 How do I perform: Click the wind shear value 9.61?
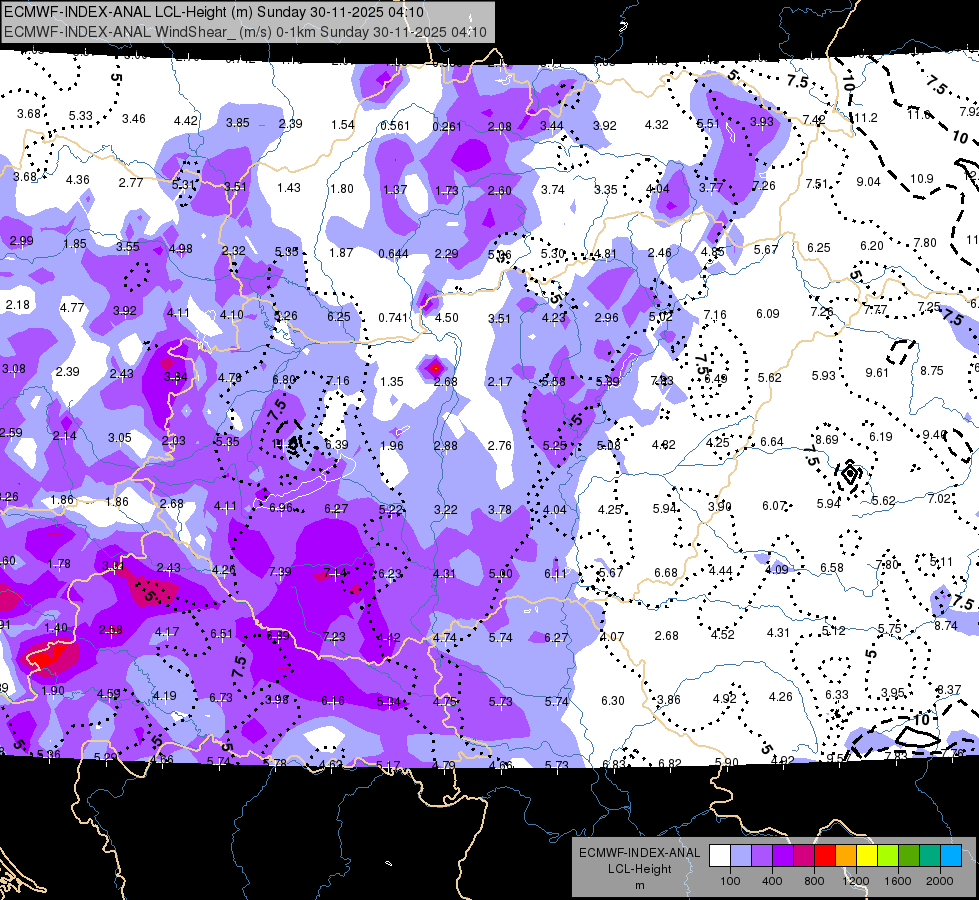[877, 373]
